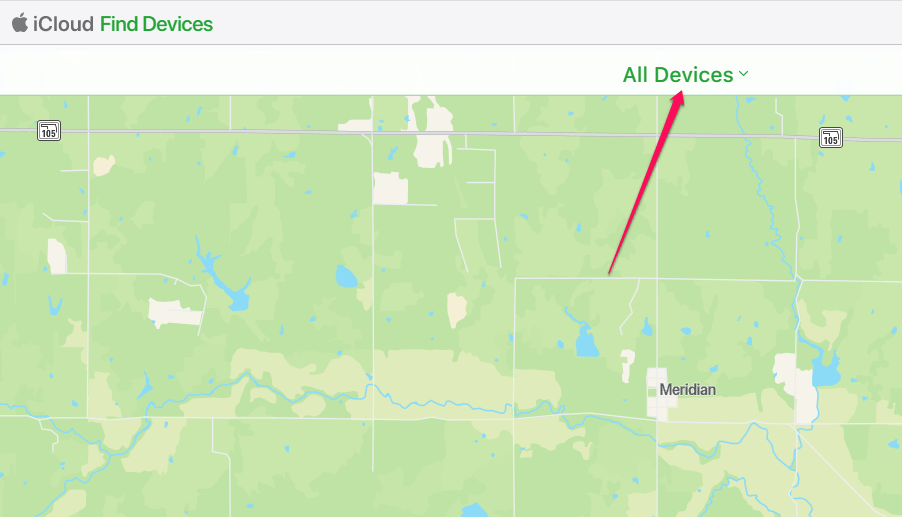Click the green square marker beside Meridian
The width and height of the screenshot is (902, 517).
point(652,392)
